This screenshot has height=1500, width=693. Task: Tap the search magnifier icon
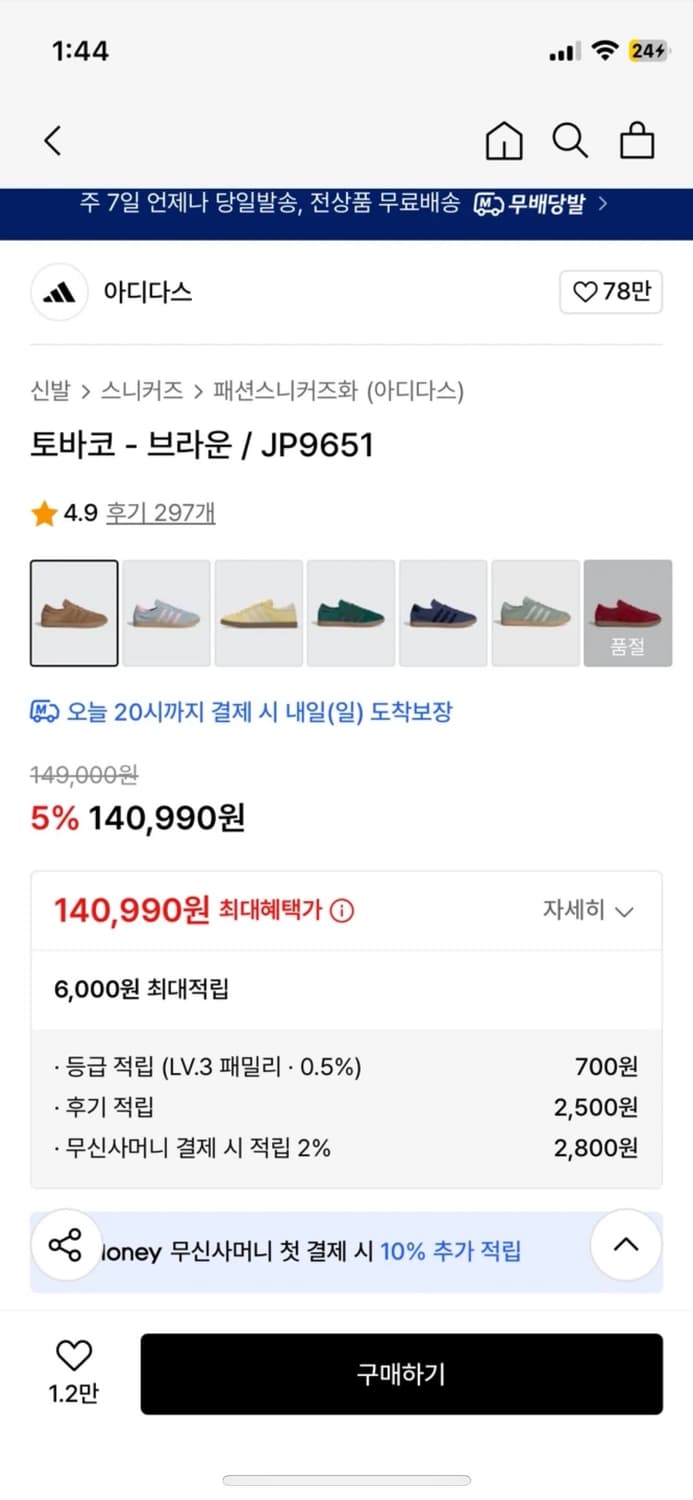pos(570,141)
